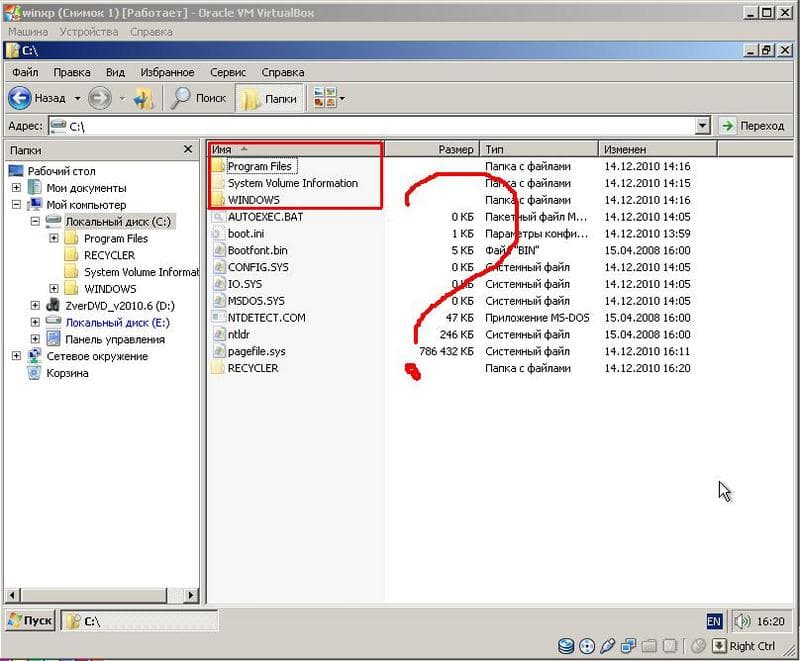Click the Up one folder icon
800x661 pixels.
(x=144, y=98)
